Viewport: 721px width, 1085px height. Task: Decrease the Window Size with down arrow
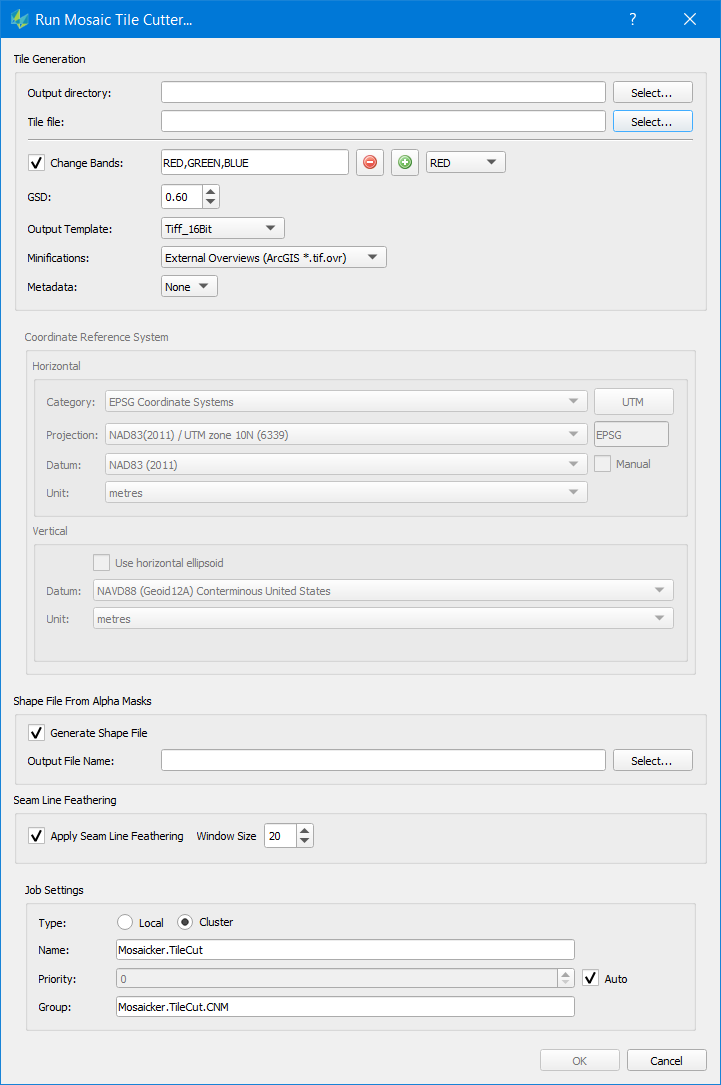(305, 842)
